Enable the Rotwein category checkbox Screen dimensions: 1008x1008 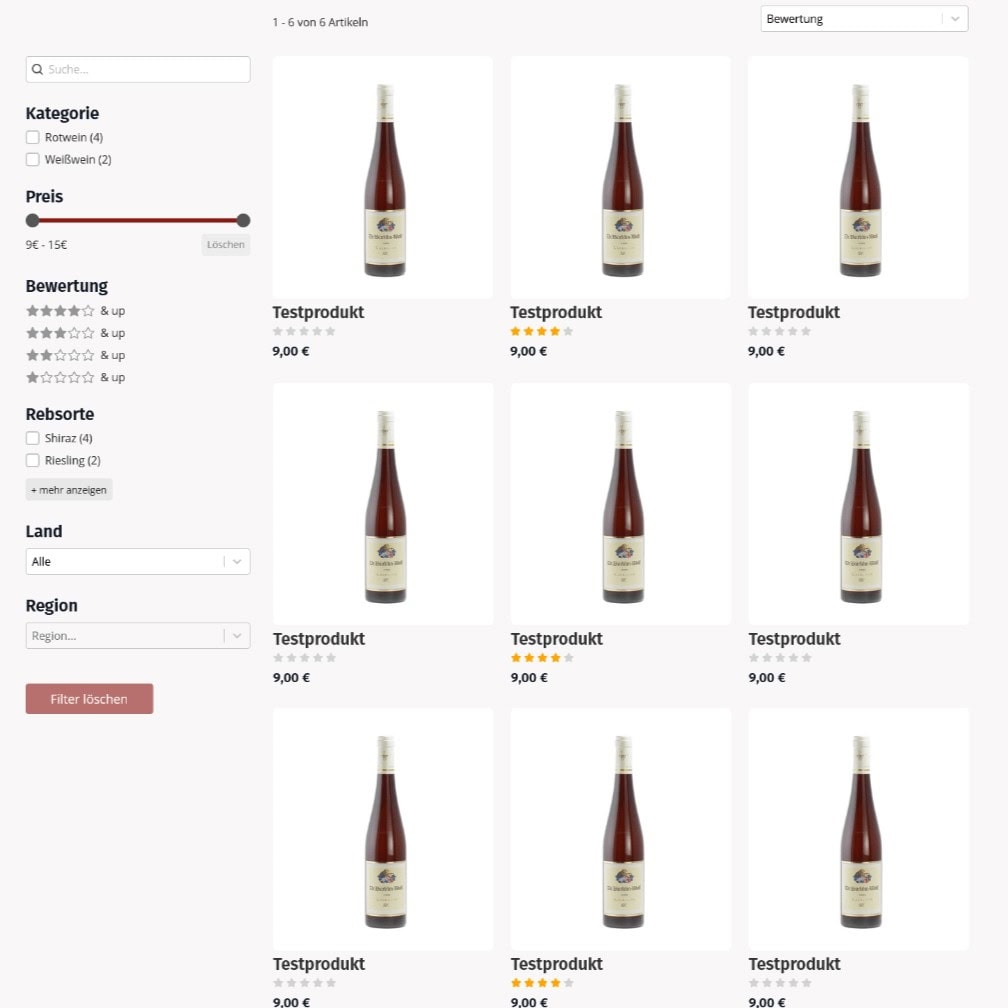33,138
